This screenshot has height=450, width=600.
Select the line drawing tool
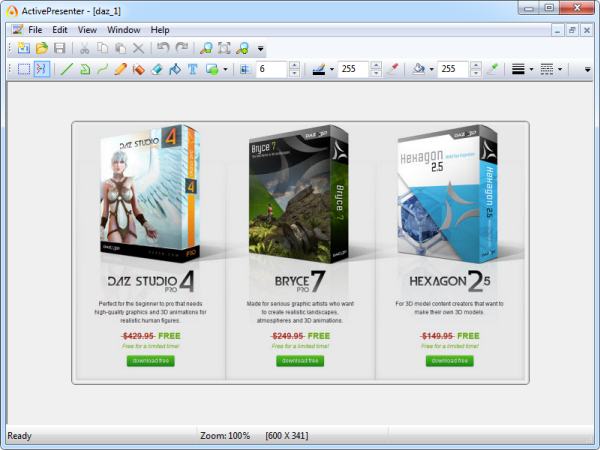(x=67, y=69)
